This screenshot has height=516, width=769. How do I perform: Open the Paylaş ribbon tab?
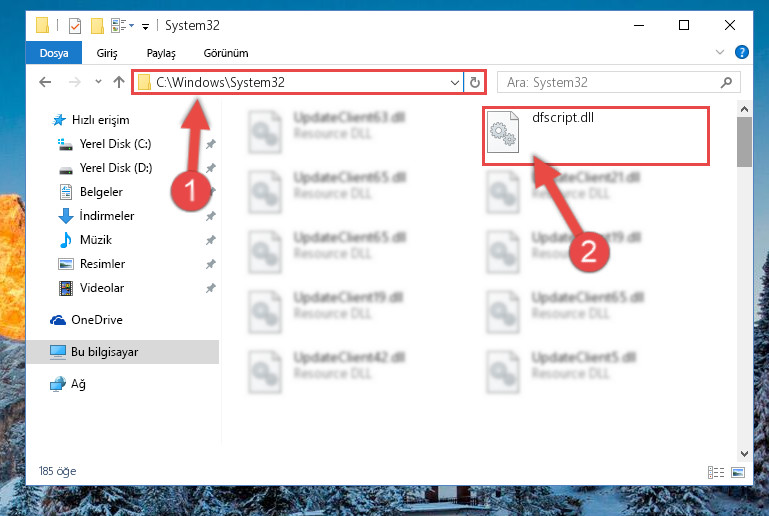[x=161, y=53]
